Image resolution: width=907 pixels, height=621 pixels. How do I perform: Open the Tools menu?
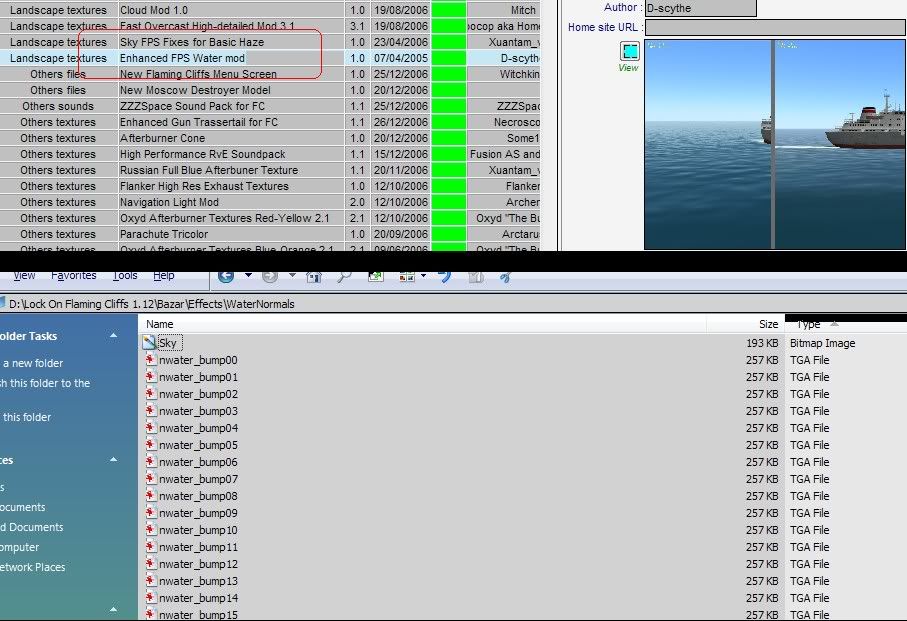pos(125,276)
